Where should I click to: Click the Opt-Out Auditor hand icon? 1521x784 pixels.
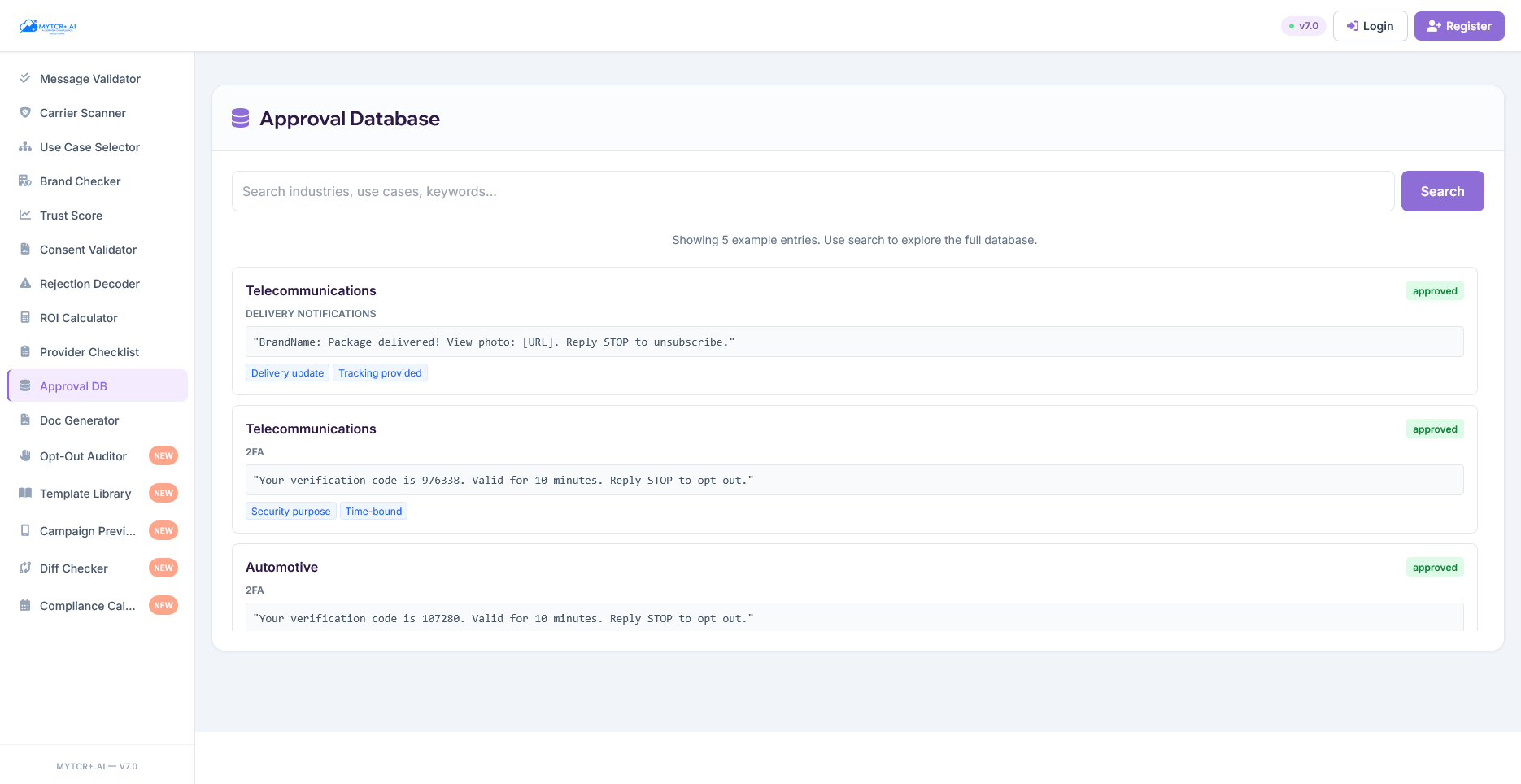(x=25, y=455)
